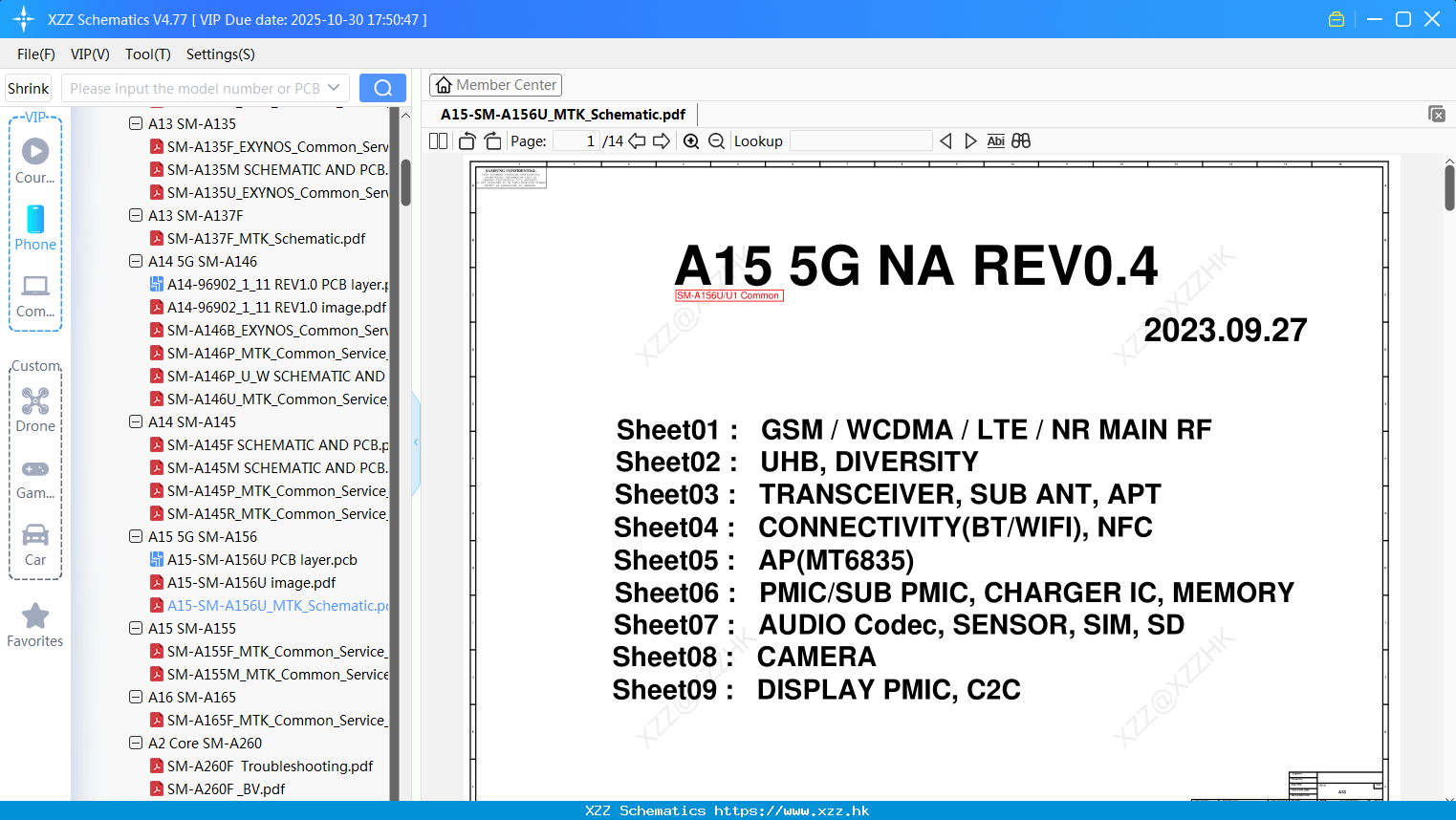1456x820 pixels.
Task: Open model number dropdown arrow
Action: point(334,88)
